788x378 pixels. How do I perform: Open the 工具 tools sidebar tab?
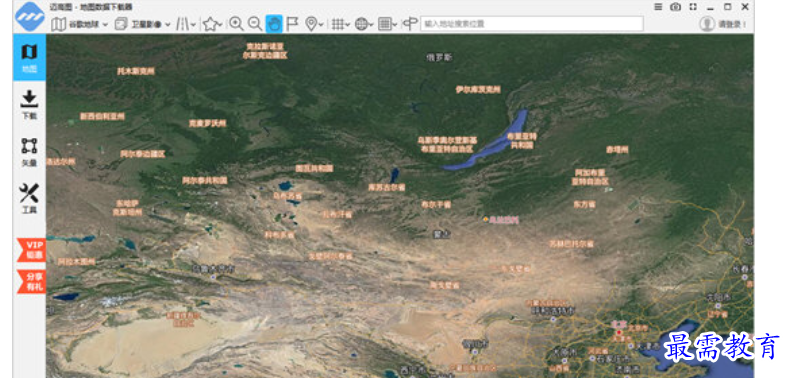coord(29,199)
